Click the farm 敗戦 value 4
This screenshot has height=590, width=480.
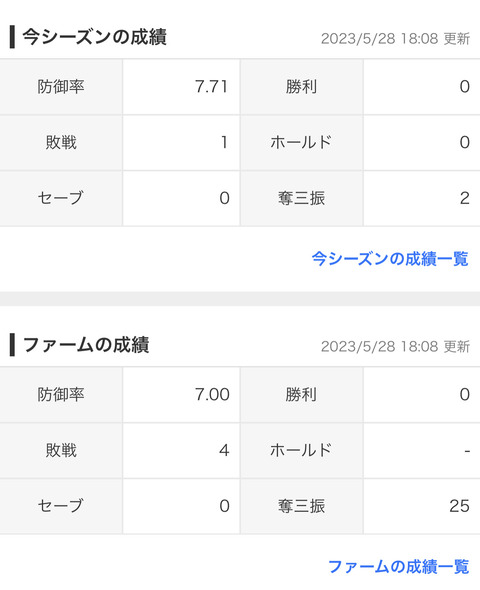(x=224, y=450)
